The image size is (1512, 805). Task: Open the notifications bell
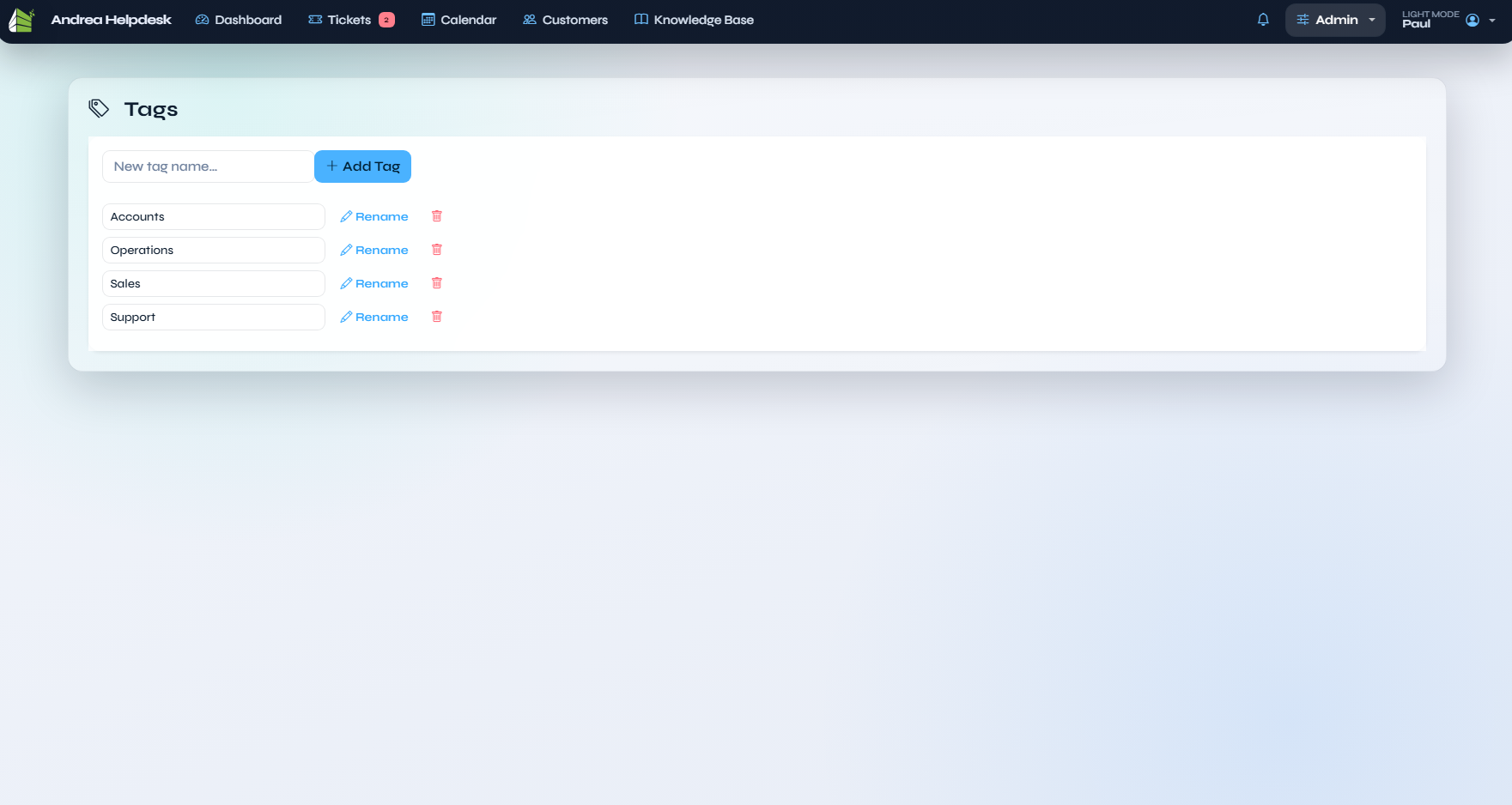pos(1263,20)
